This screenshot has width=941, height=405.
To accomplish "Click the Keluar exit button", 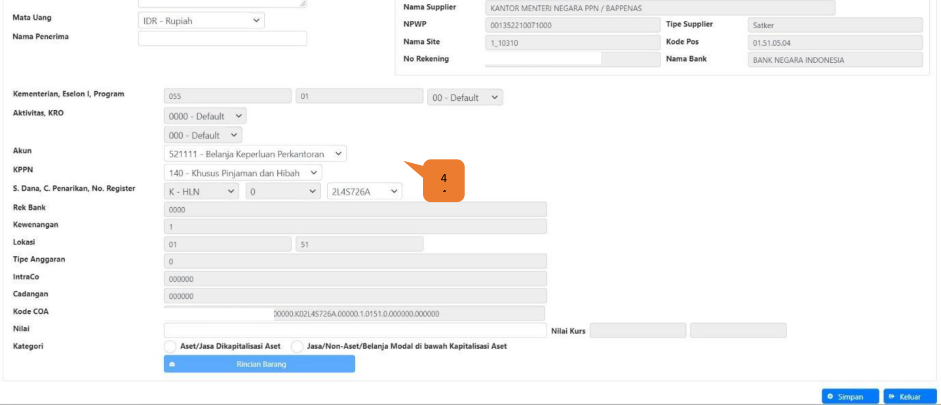I will (910, 396).
